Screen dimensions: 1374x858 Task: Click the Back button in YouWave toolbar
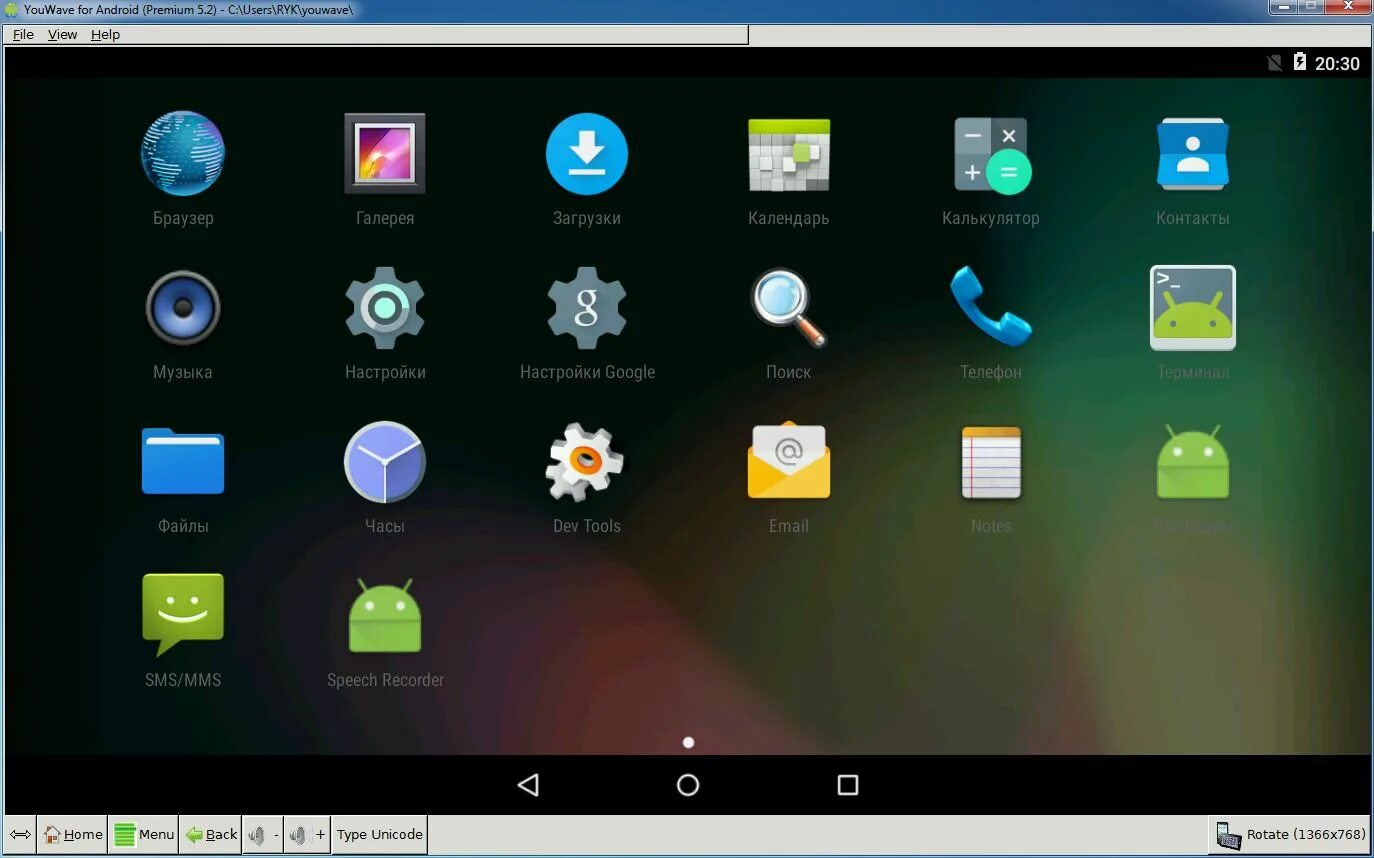click(211, 834)
